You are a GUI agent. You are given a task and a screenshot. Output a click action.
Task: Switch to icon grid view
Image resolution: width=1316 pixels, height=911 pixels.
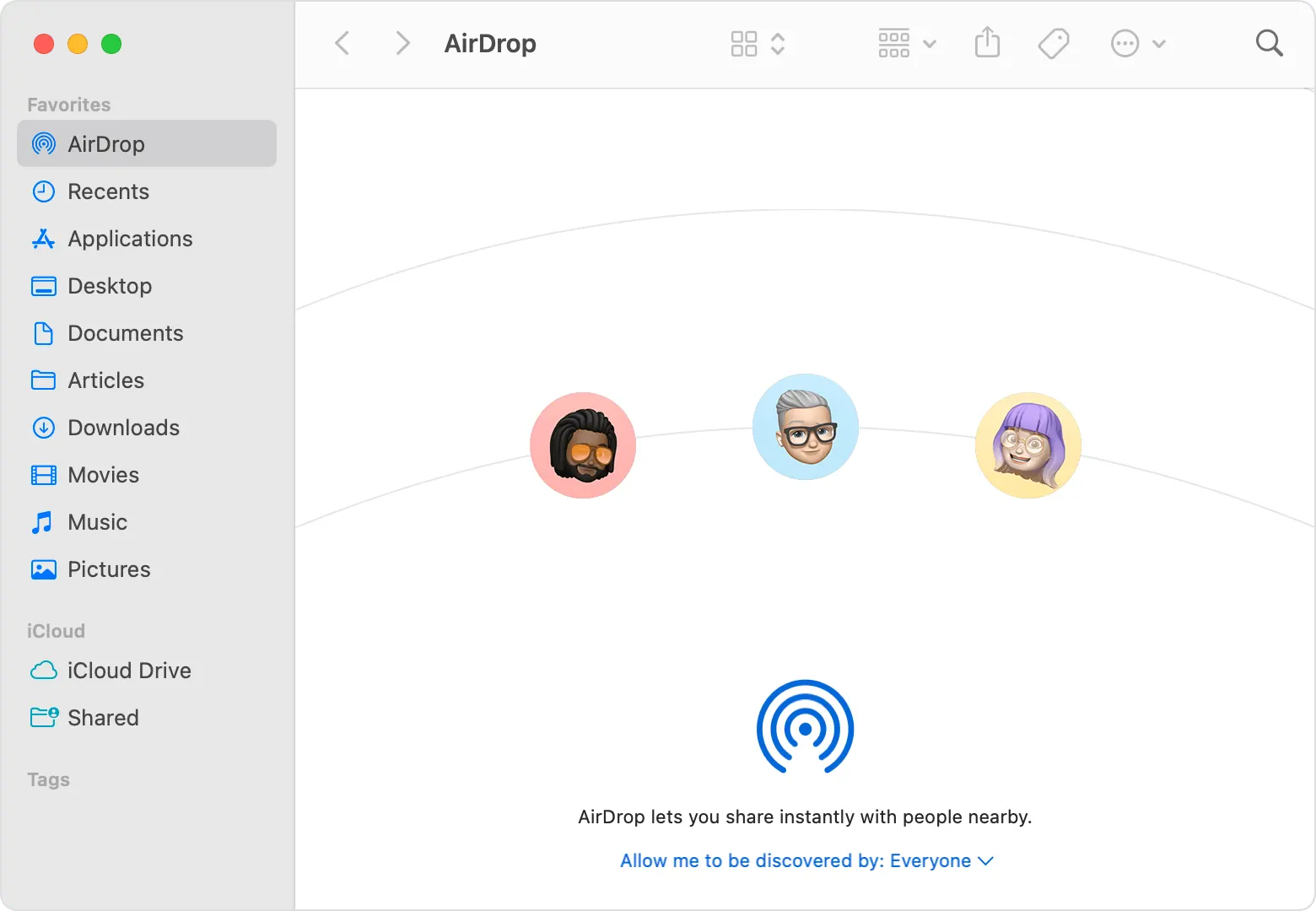(744, 44)
